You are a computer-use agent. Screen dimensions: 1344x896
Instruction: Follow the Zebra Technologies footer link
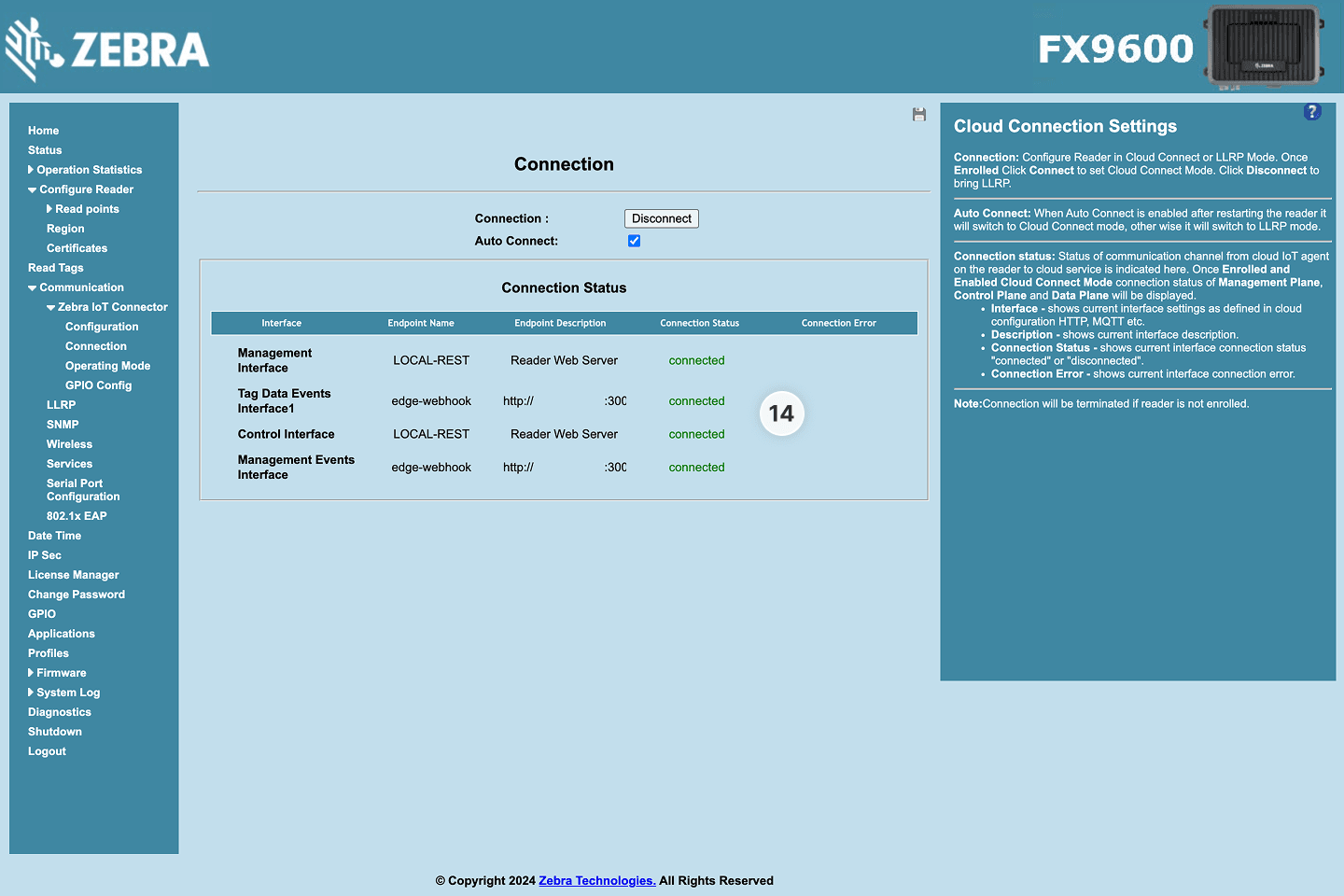[x=597, y=880]
